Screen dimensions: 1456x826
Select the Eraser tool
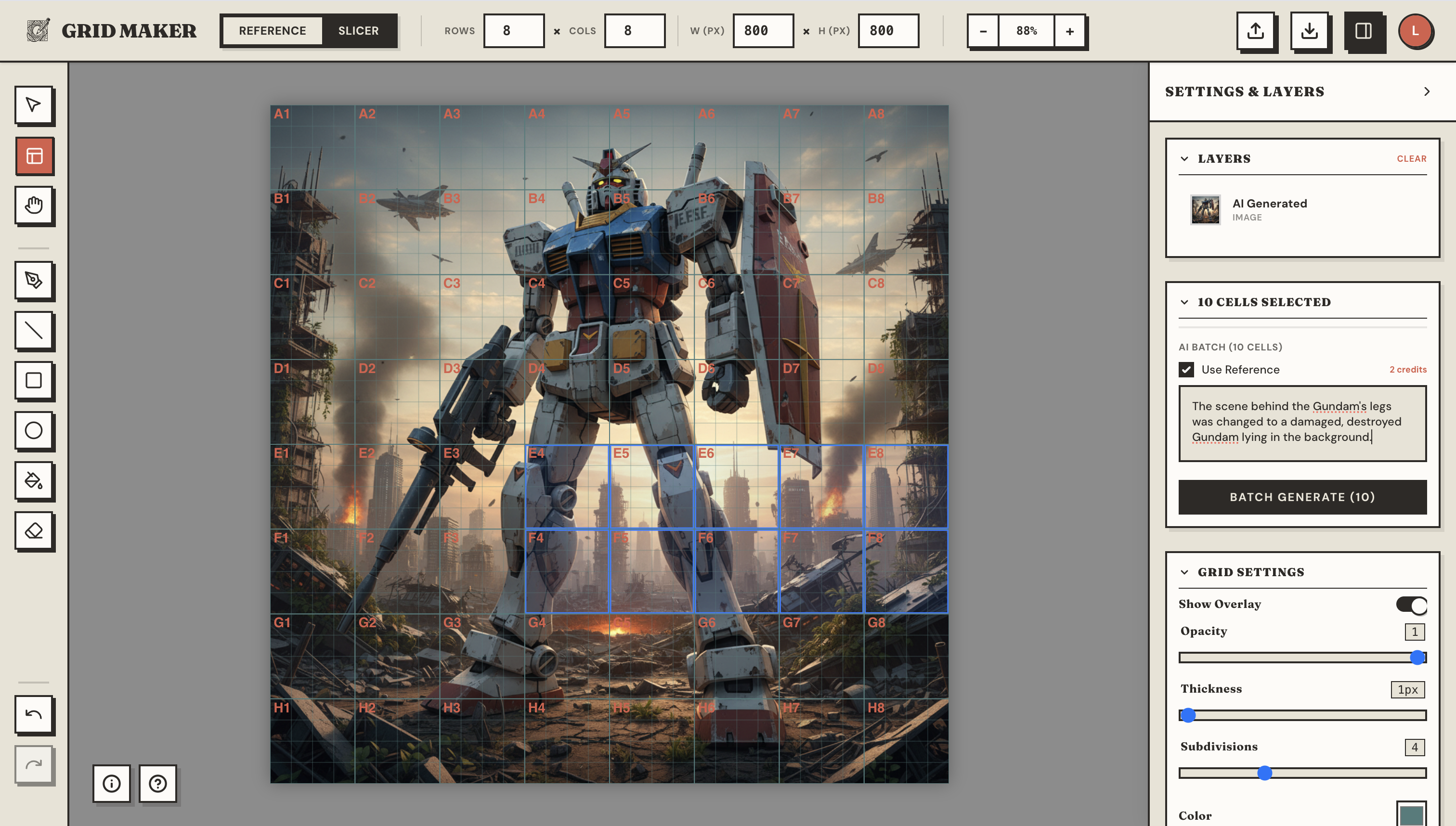(x=34, y=530)
